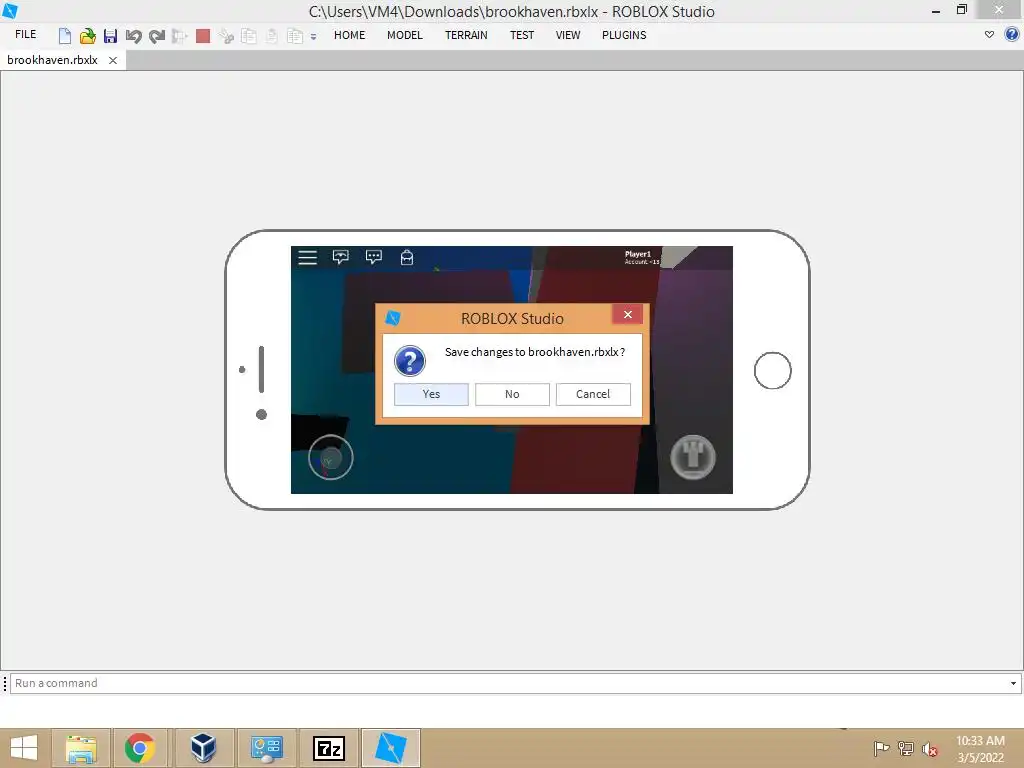
Task: Open the TERRAIN ribbon tab
Action: 466,35
